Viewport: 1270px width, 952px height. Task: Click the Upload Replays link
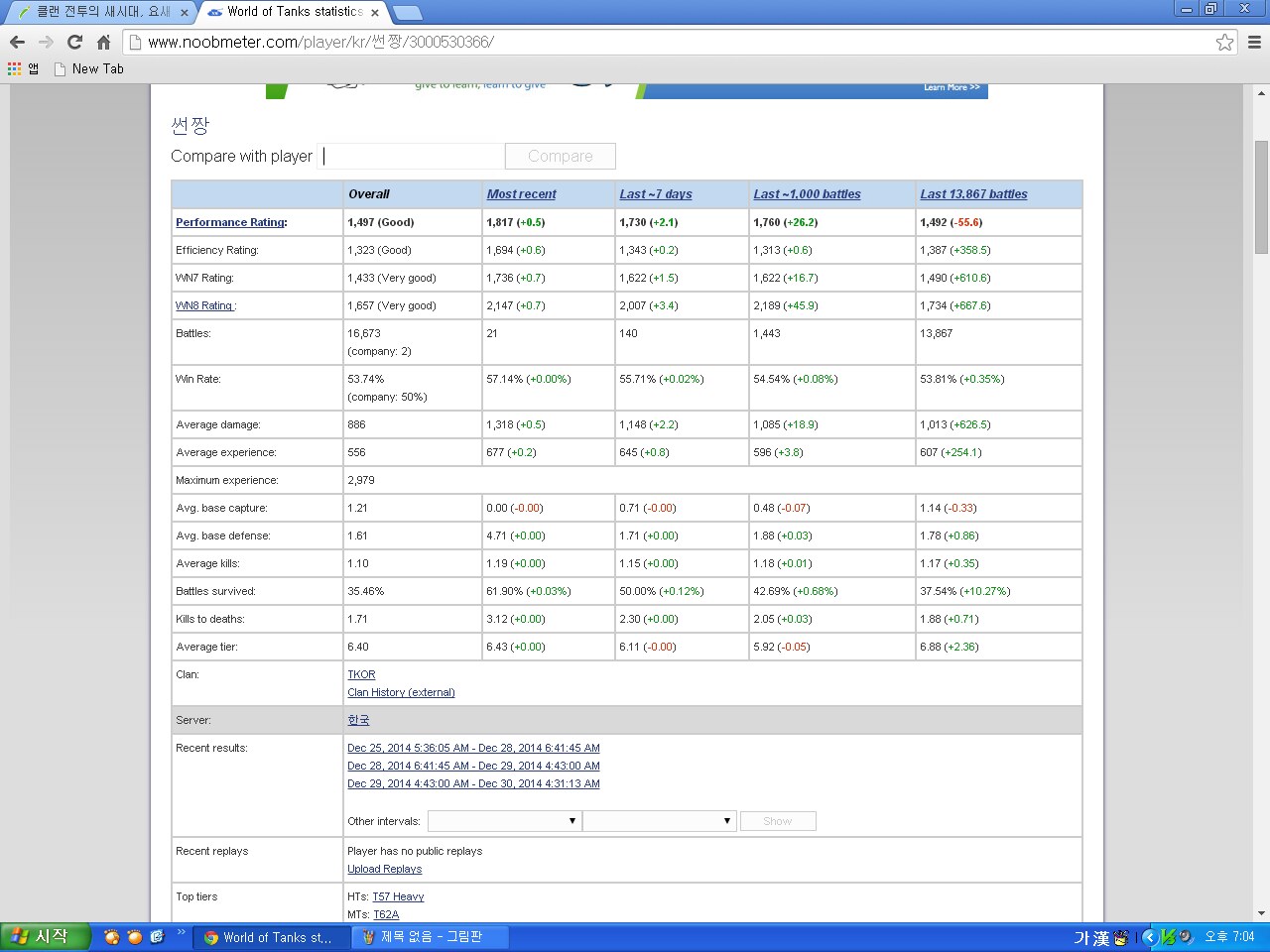point(384,869)
